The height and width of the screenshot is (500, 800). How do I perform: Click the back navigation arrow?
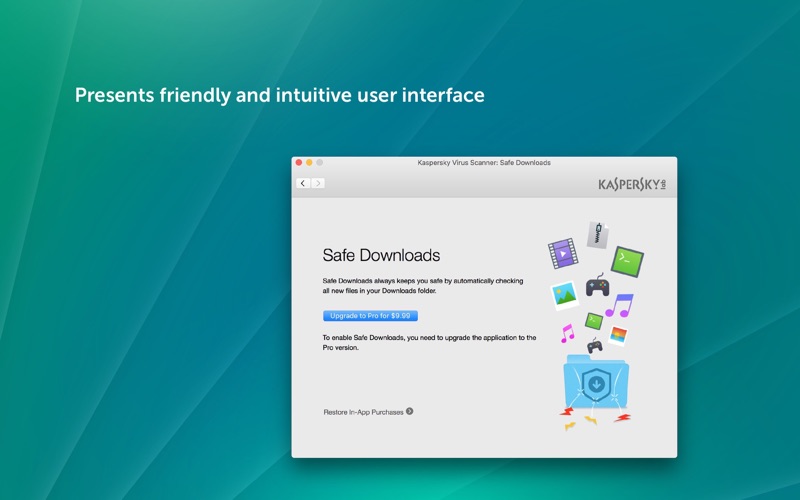tap(303, 183)
